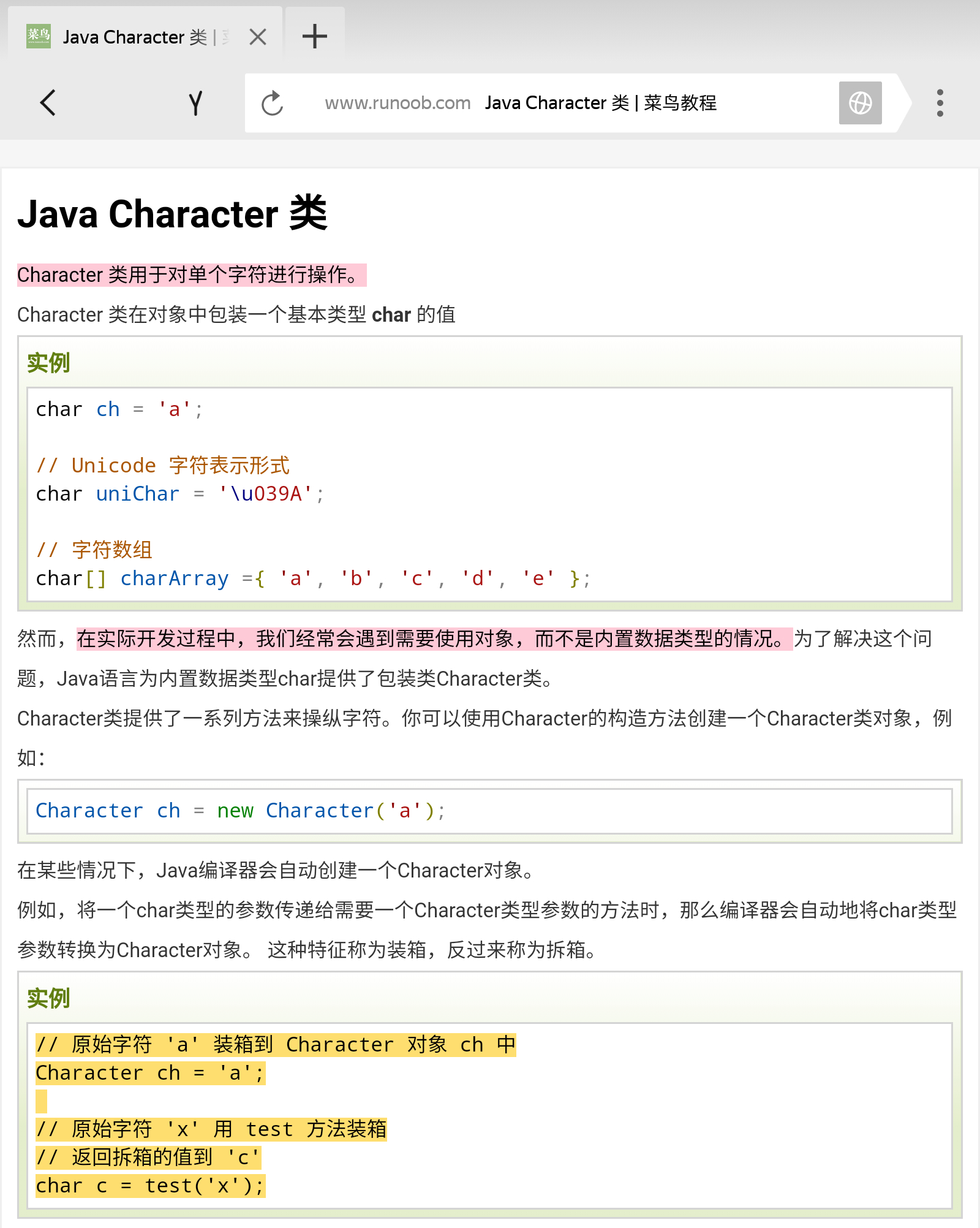Click highlighted code Character ch = 'a';

[151, 1073]
